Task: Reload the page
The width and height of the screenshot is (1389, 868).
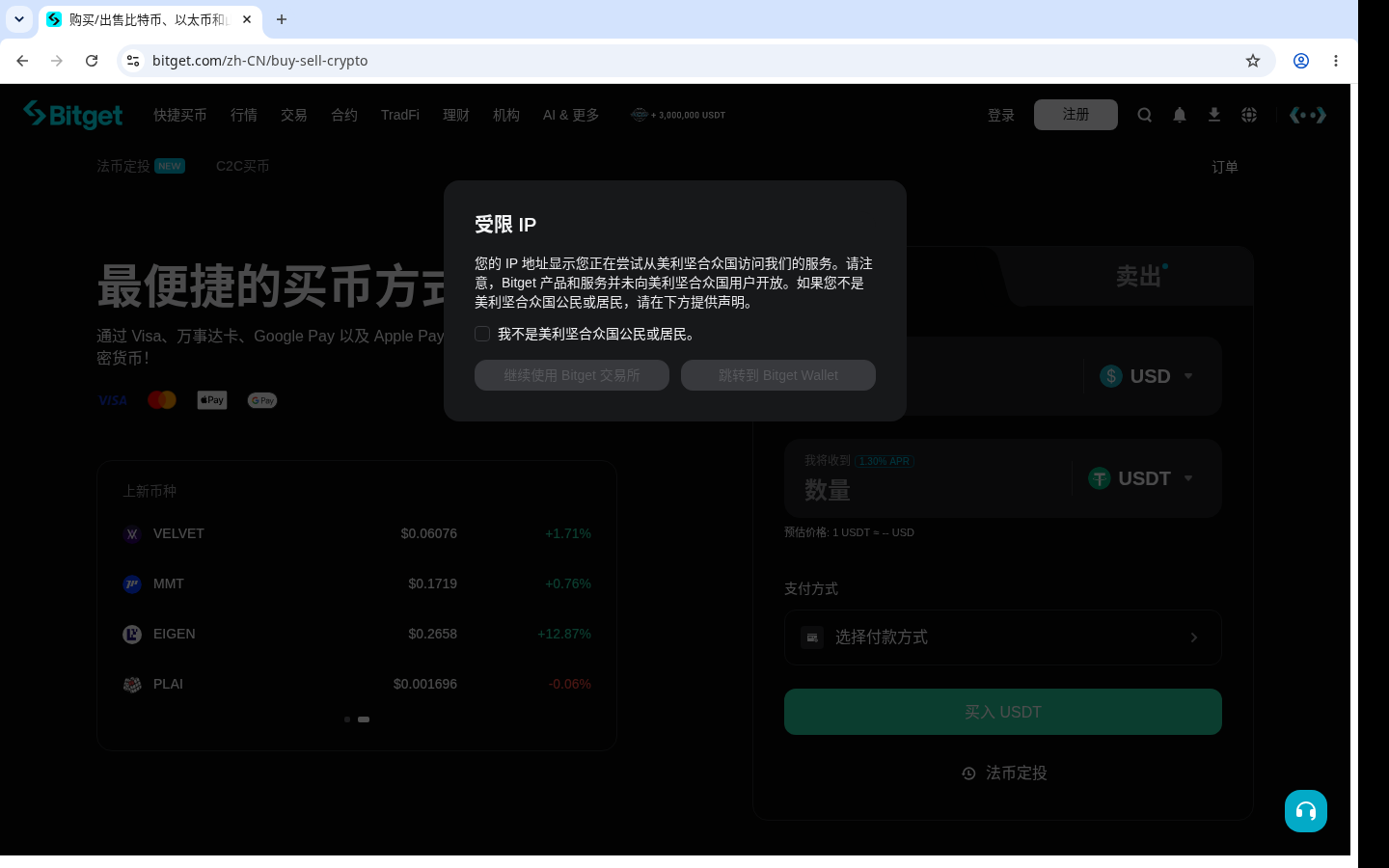Action: 92,61
